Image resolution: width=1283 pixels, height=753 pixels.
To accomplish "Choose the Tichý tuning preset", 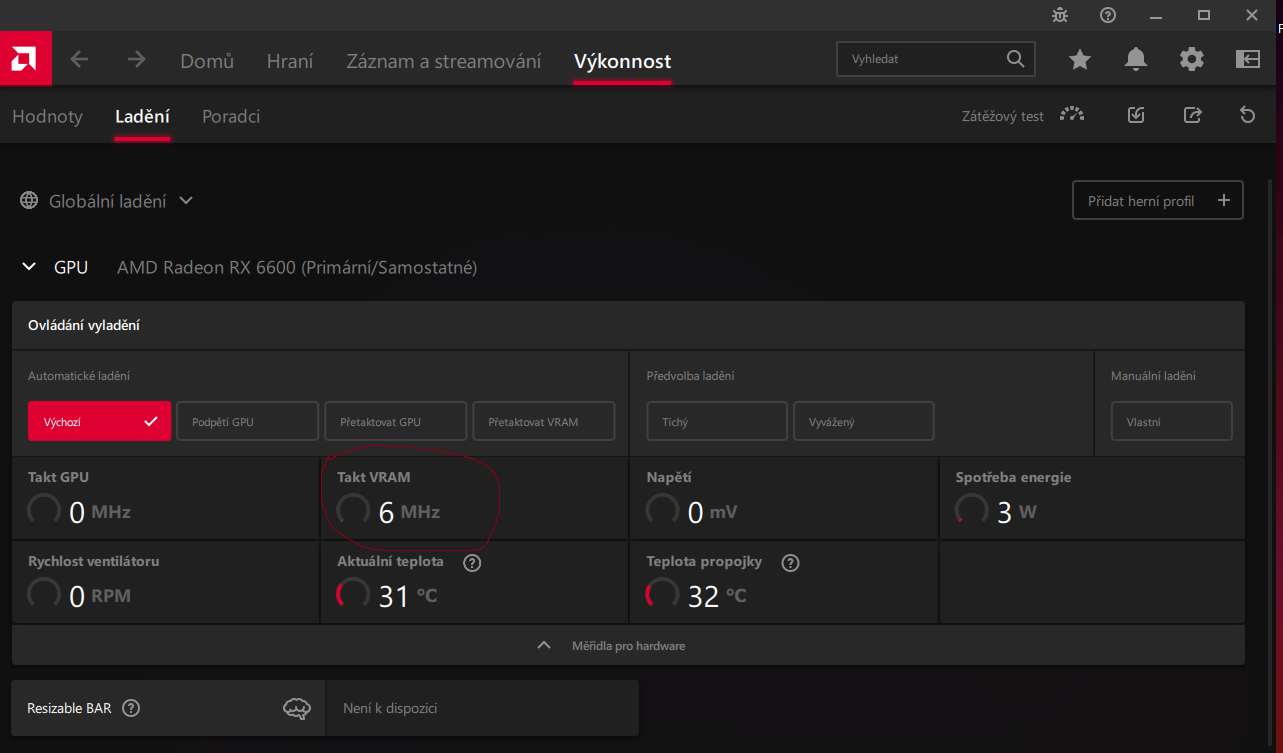I will 716,422.
